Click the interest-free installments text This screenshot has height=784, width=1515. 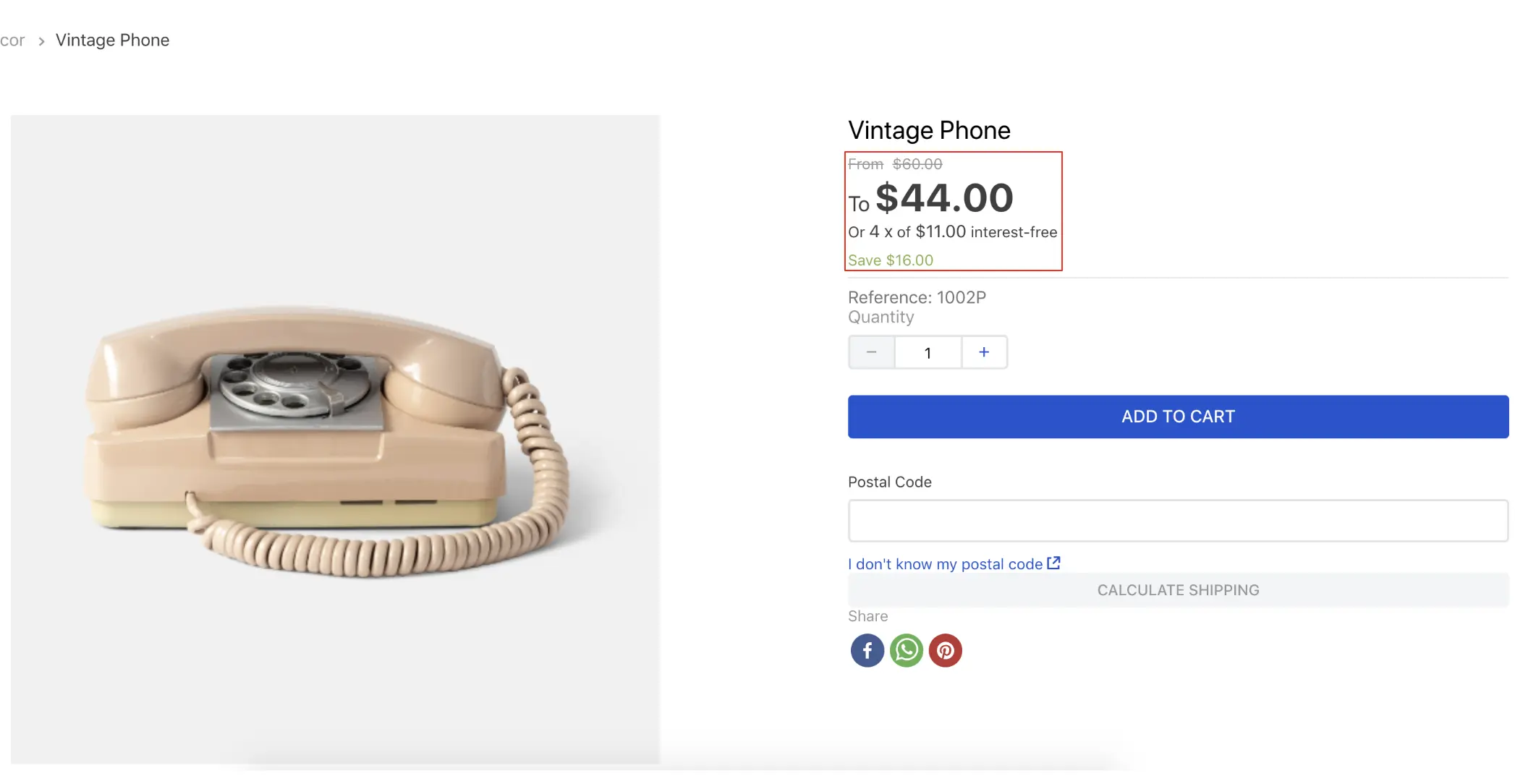coord(952,232)
